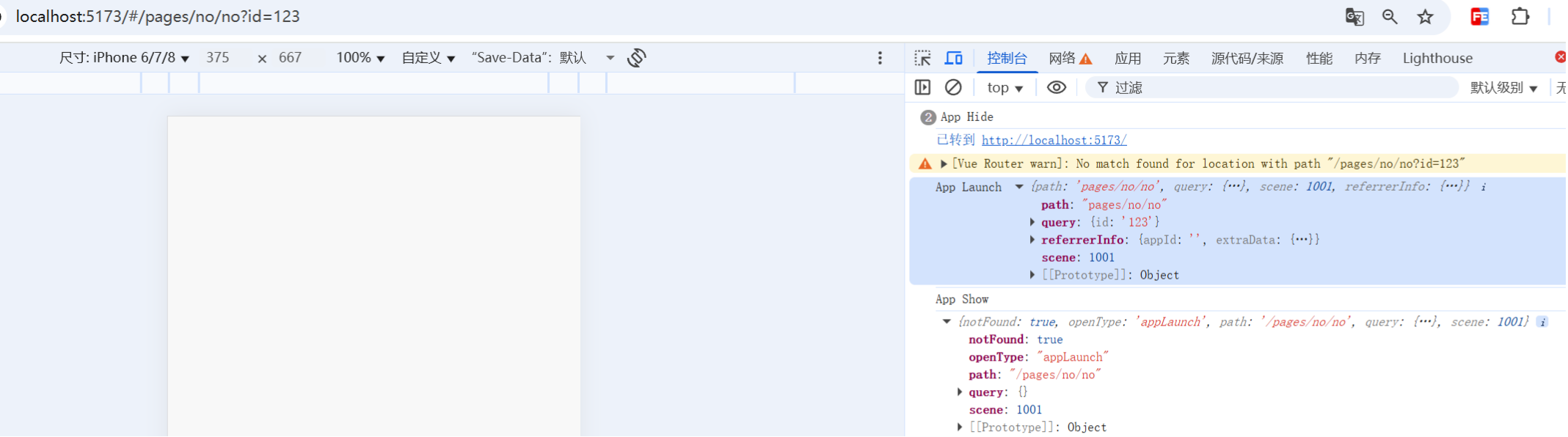Viewport: 1568px width, 437px height.
Task: Switch to the 网络 tab
Action: pos(1070,58)
